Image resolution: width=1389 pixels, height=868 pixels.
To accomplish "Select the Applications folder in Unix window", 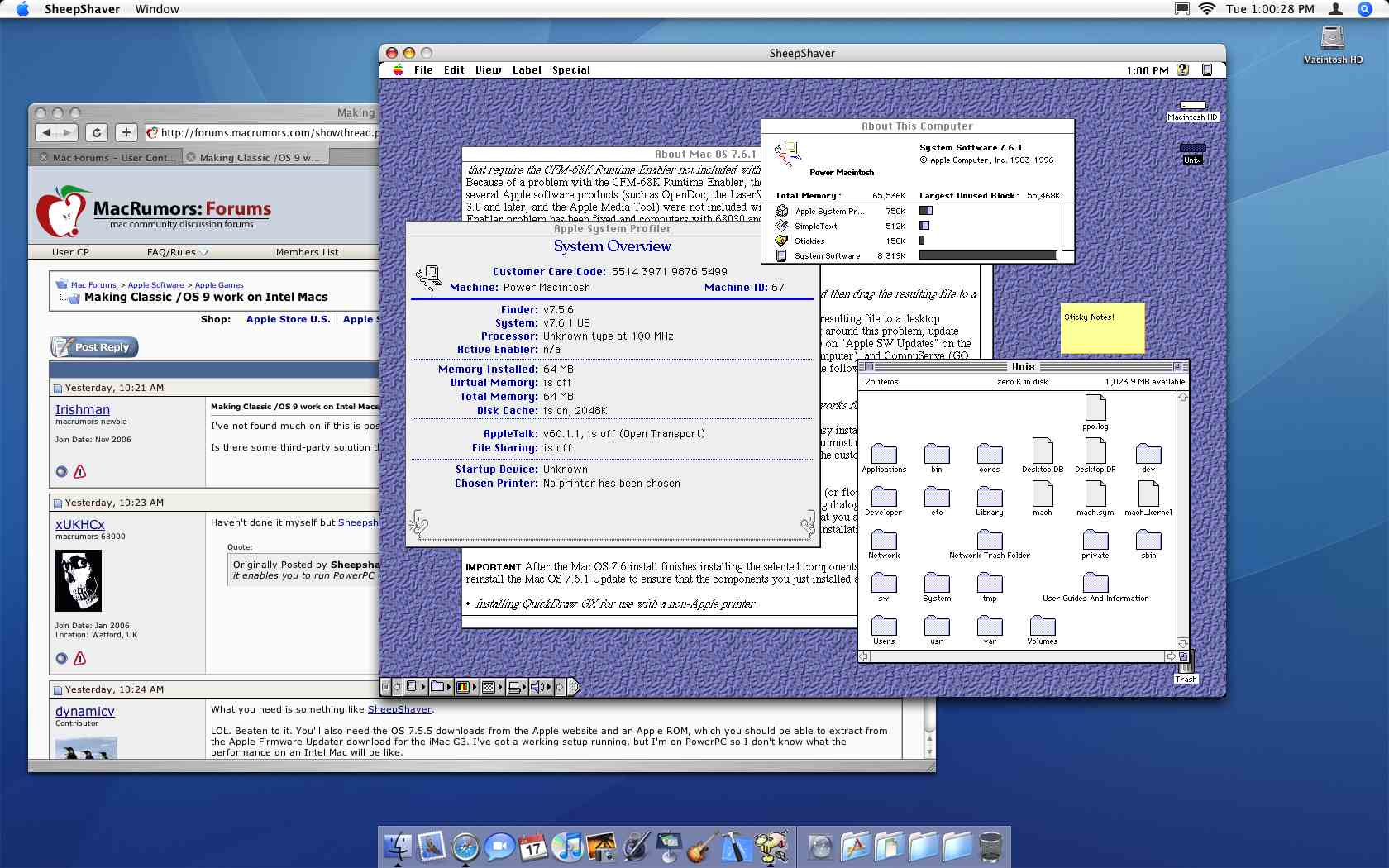I will click(884, 458).
